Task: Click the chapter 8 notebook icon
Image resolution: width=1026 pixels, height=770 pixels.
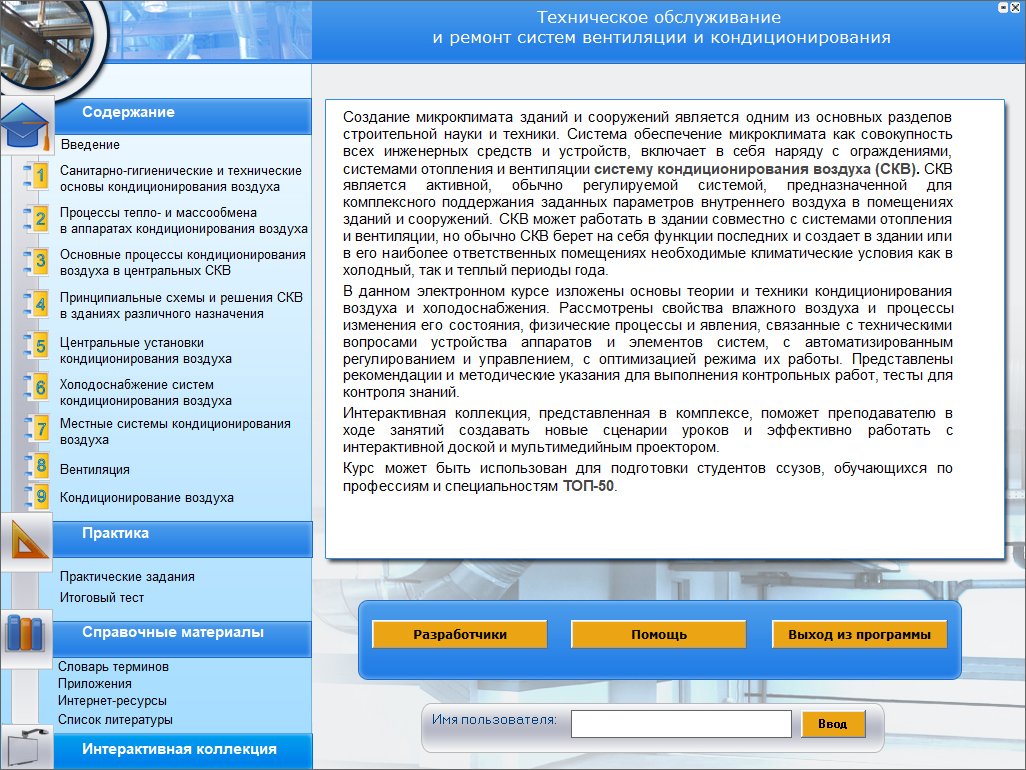Action: click(38, 467)
